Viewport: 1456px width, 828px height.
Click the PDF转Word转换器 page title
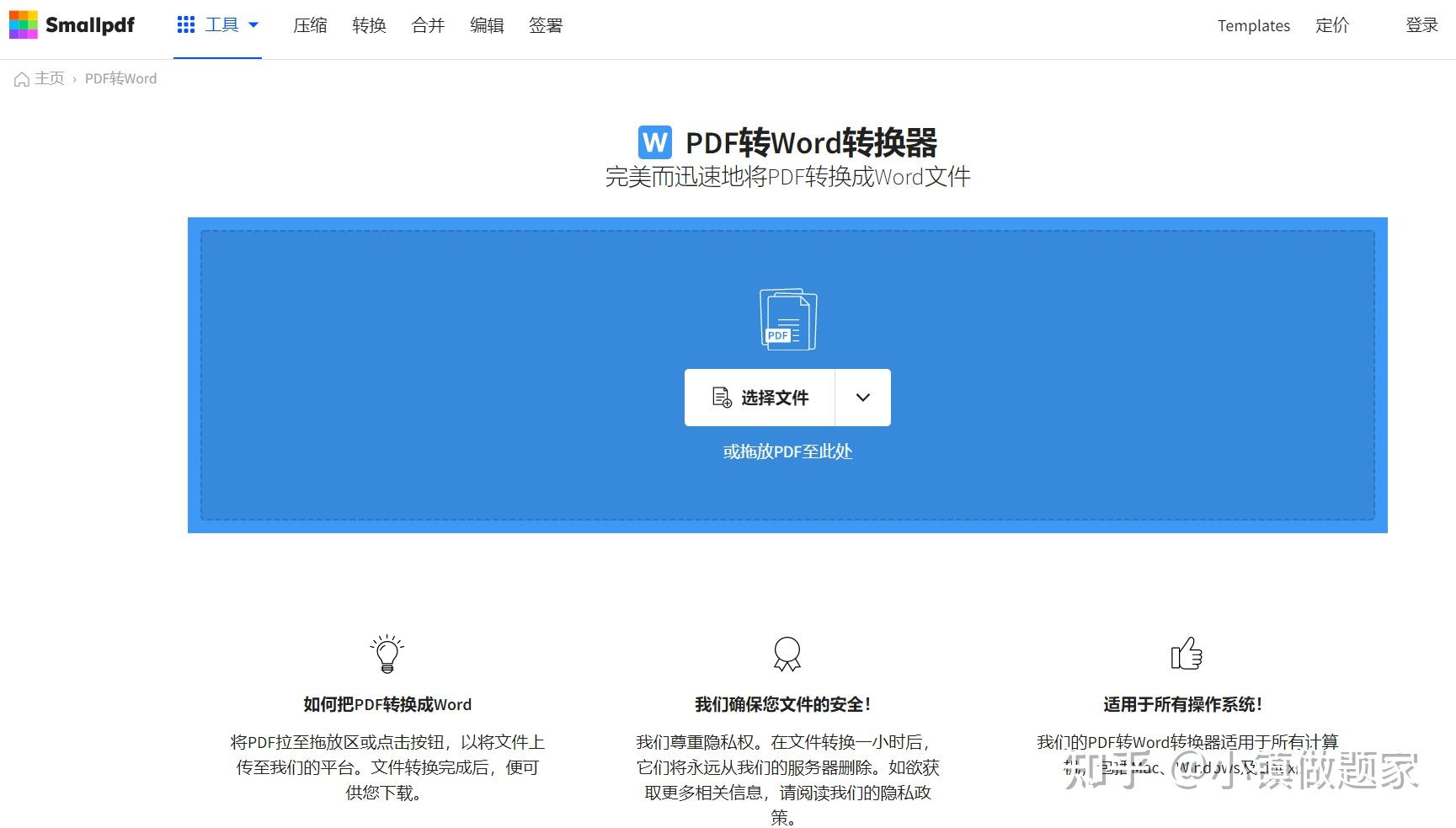coord(811,142)
